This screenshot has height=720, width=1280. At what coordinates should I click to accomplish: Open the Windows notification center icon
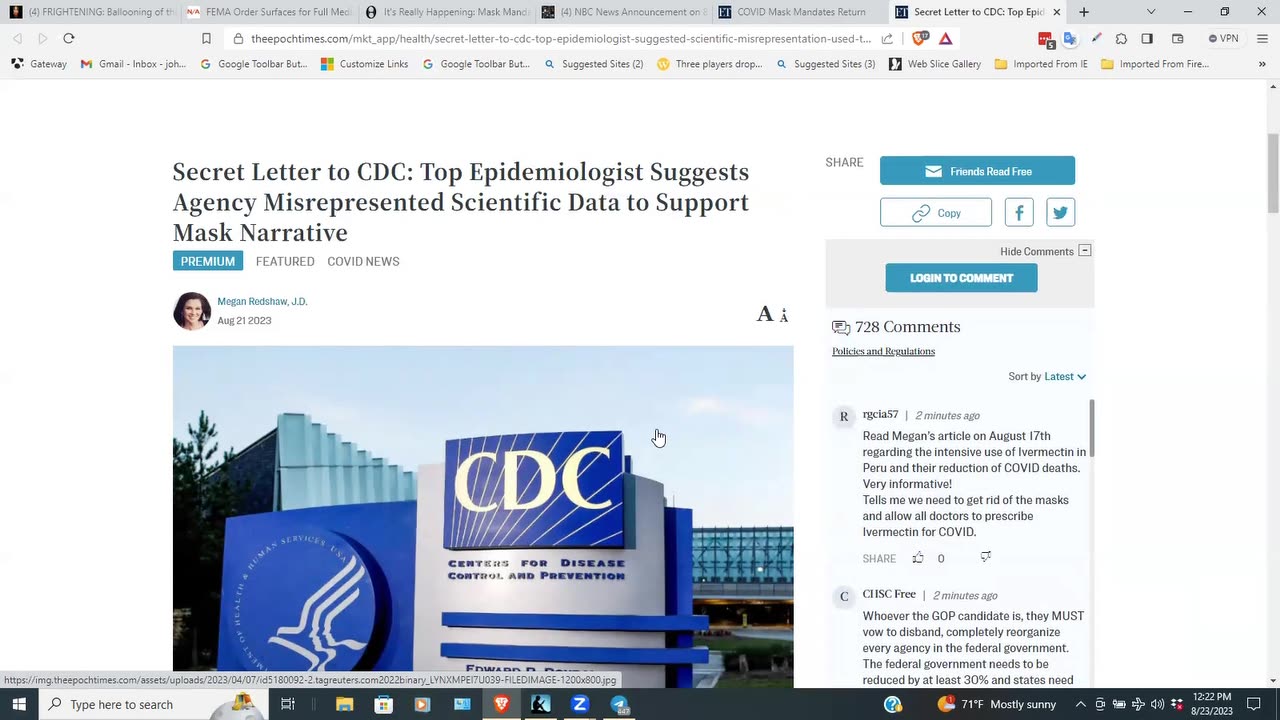[x=1254, y=704]
